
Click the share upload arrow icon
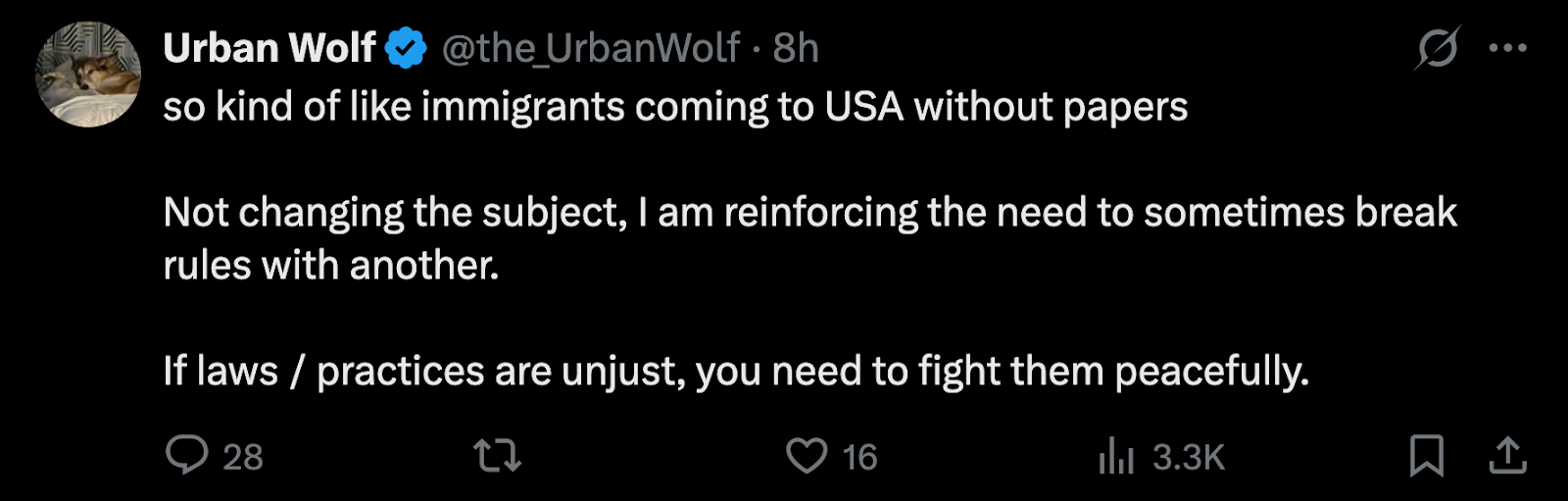(x=1507, y=456)
